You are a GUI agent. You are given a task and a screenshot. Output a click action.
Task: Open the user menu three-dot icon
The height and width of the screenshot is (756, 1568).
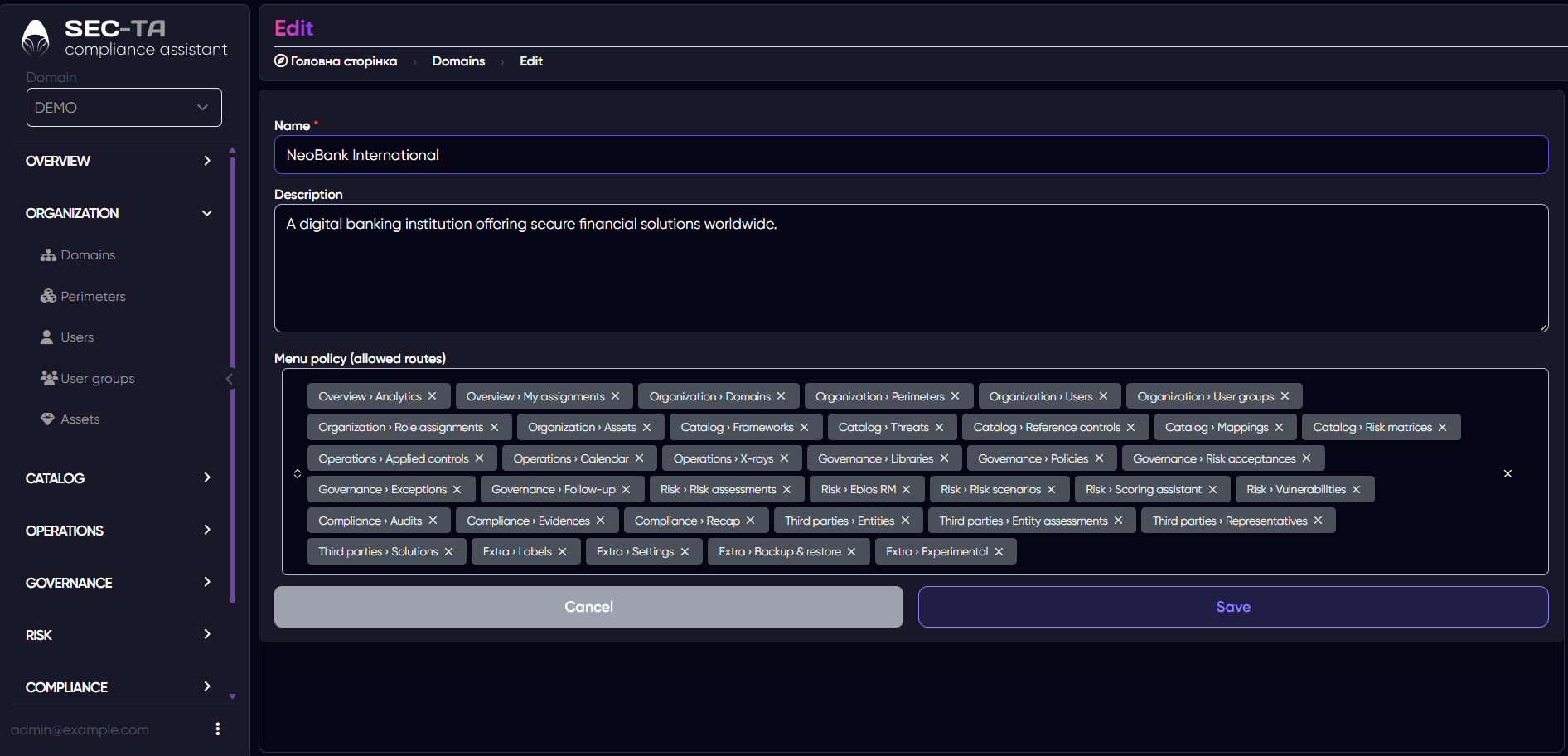pos(218,729)
